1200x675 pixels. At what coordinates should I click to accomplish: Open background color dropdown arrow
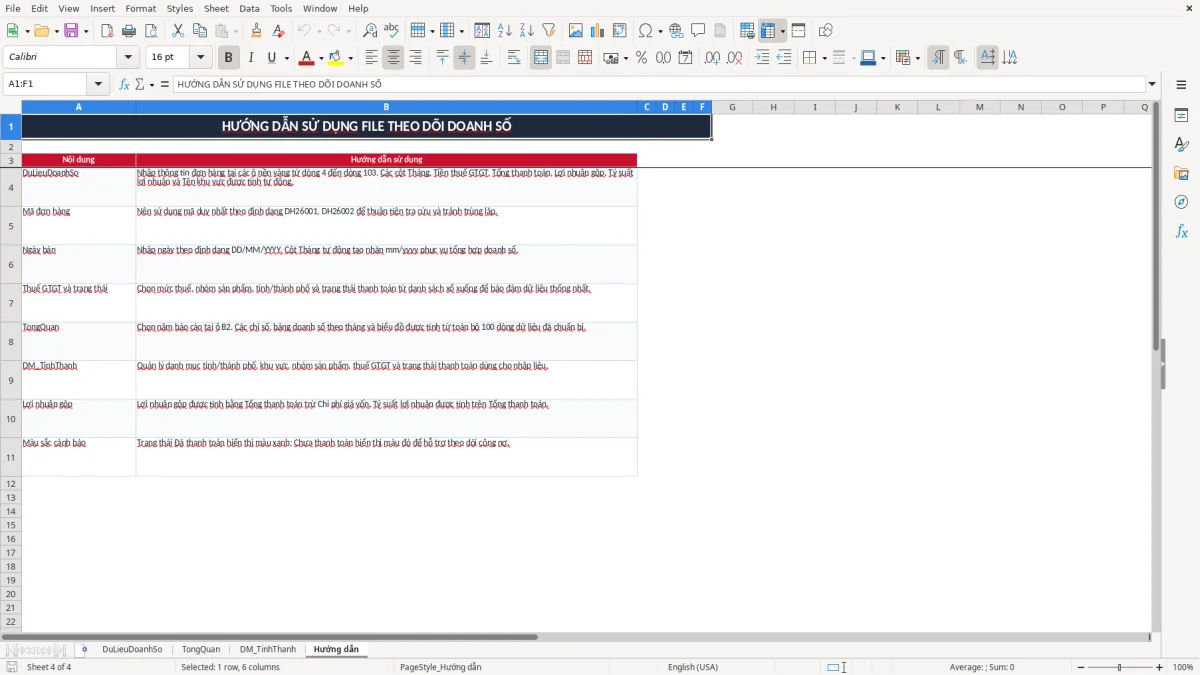(x=350, y=58)
